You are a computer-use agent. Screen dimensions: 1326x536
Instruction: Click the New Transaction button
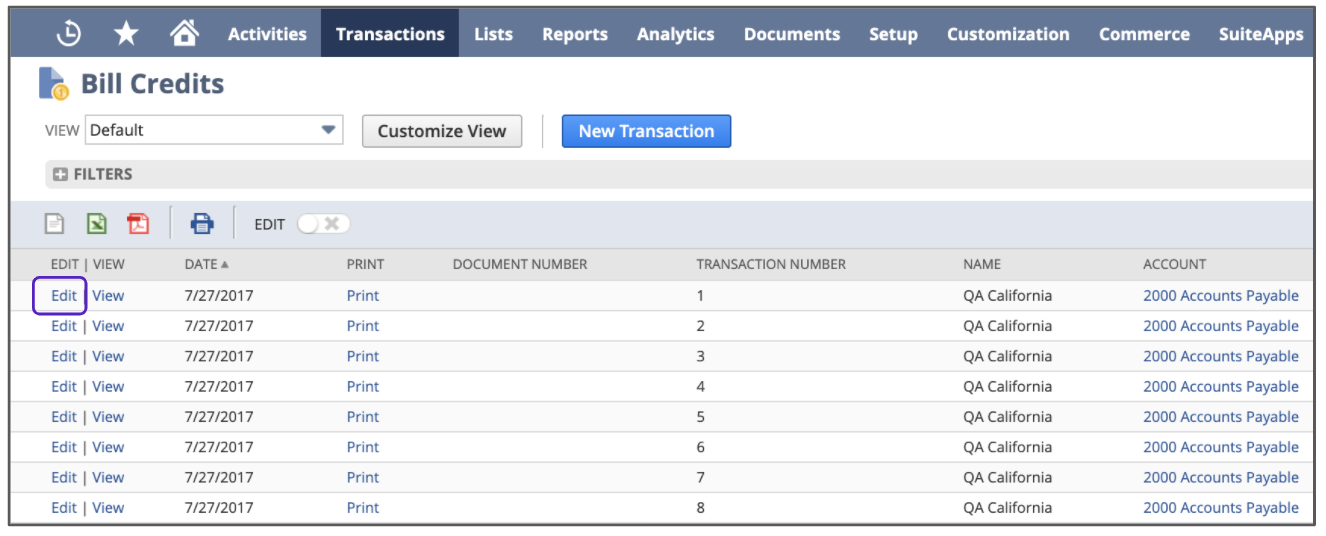(x=646, y=131)
